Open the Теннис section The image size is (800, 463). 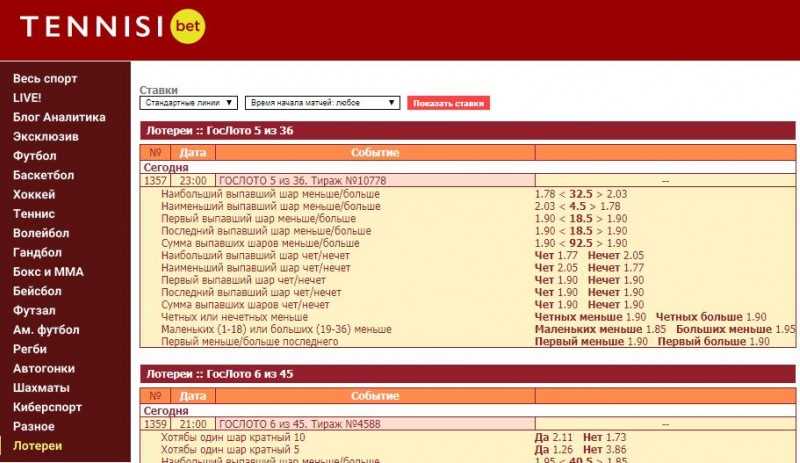click(x=34, y=214)
